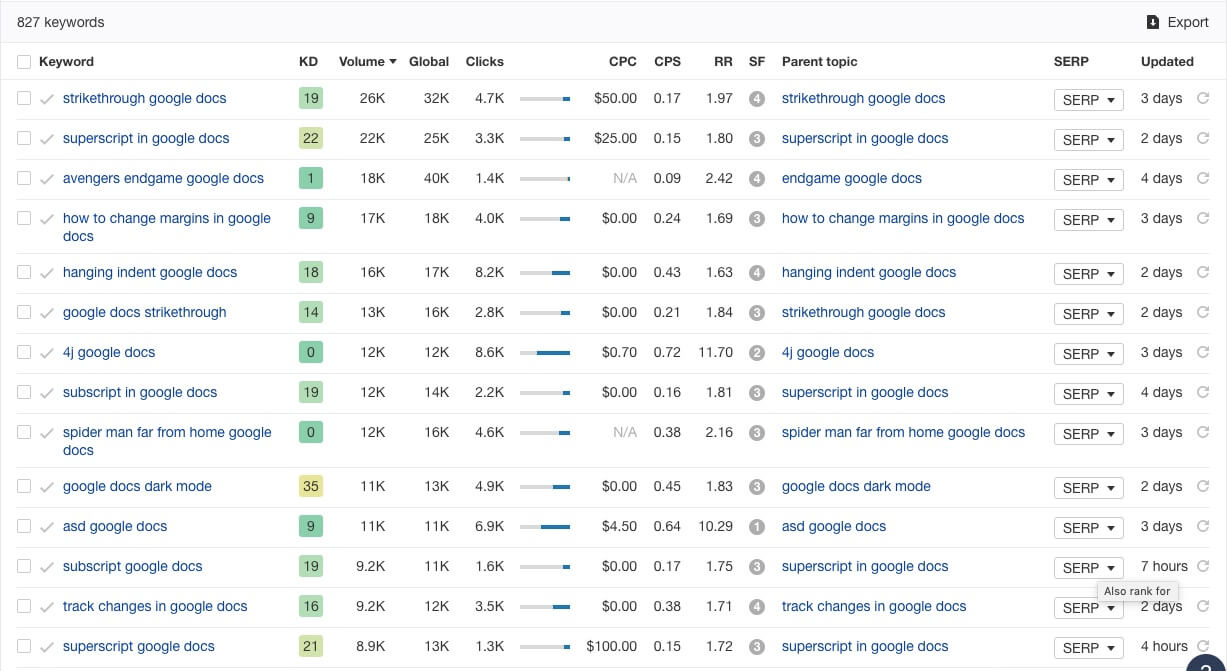Viewport: 1227px width, 671px height.
Task: Click KD score 35 badge for dark mode
Action: [x=311, y=487]
